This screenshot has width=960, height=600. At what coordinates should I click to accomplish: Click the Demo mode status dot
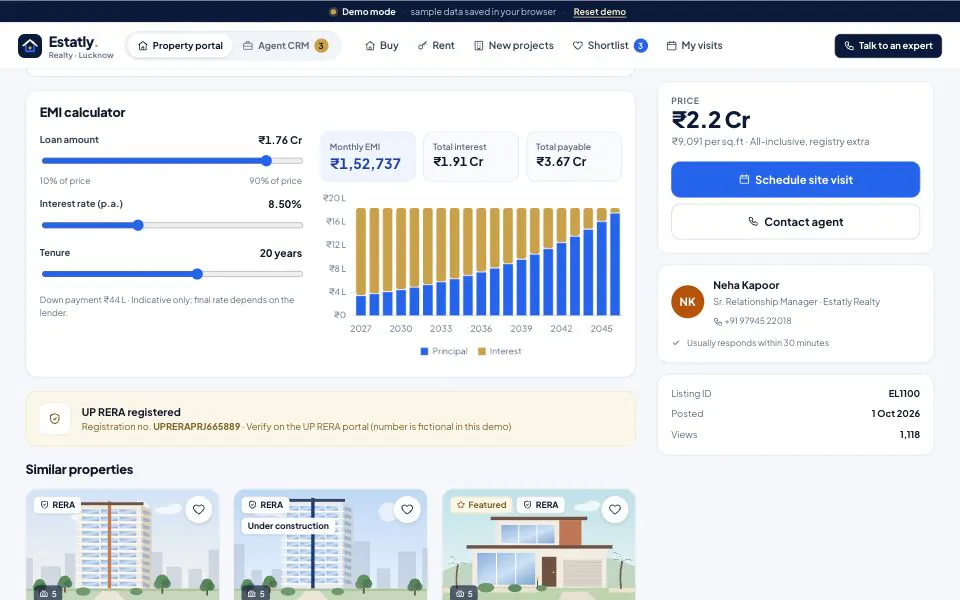tap(333, 12)
